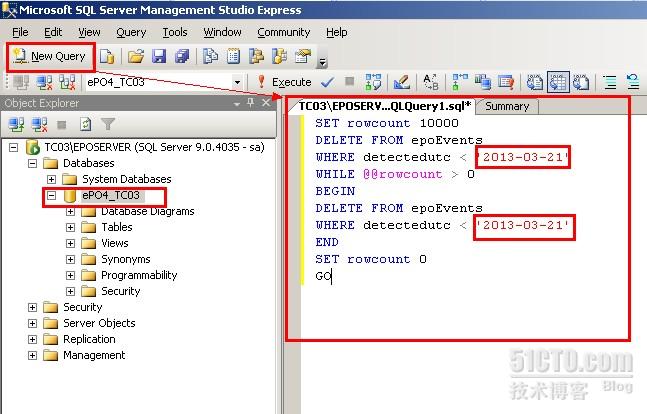Expand the Tables folder
Viewport: 647px width, 414px height.
tap(71, 227)
